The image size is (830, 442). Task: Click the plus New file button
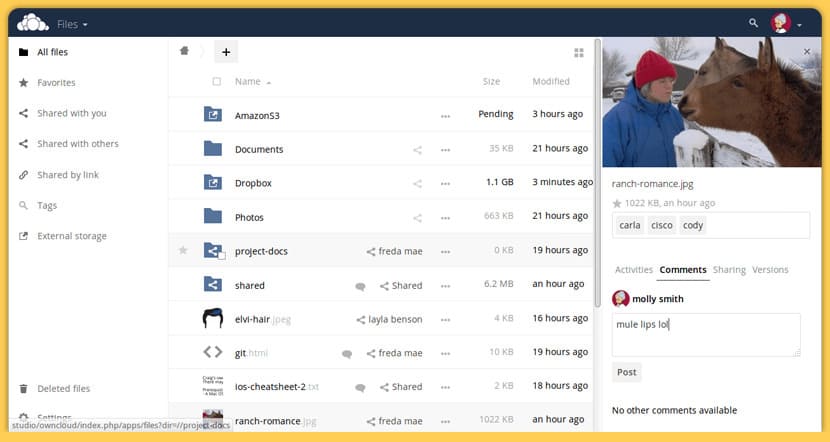(x=226, y=52)
